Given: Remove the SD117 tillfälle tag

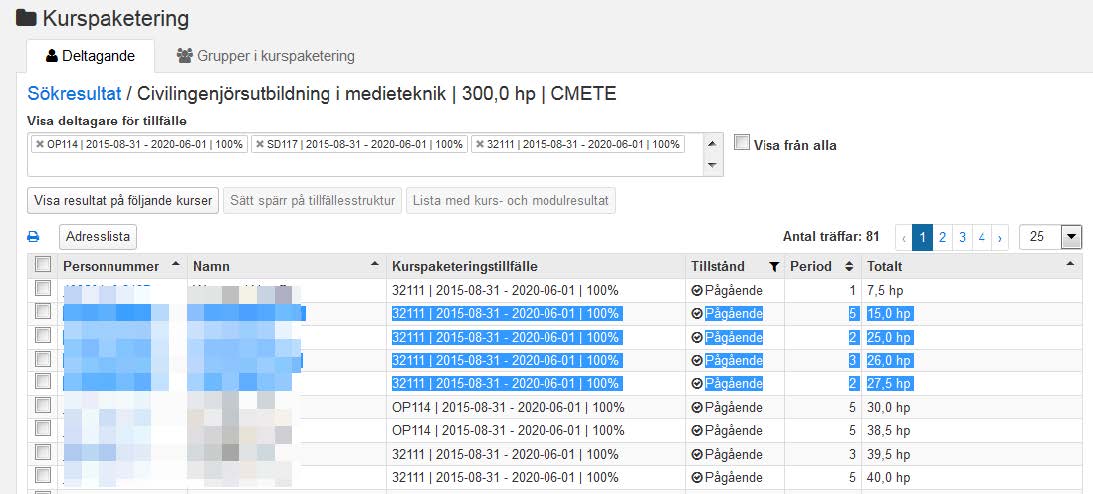Looking at the screenshot, I should (260, 144).
